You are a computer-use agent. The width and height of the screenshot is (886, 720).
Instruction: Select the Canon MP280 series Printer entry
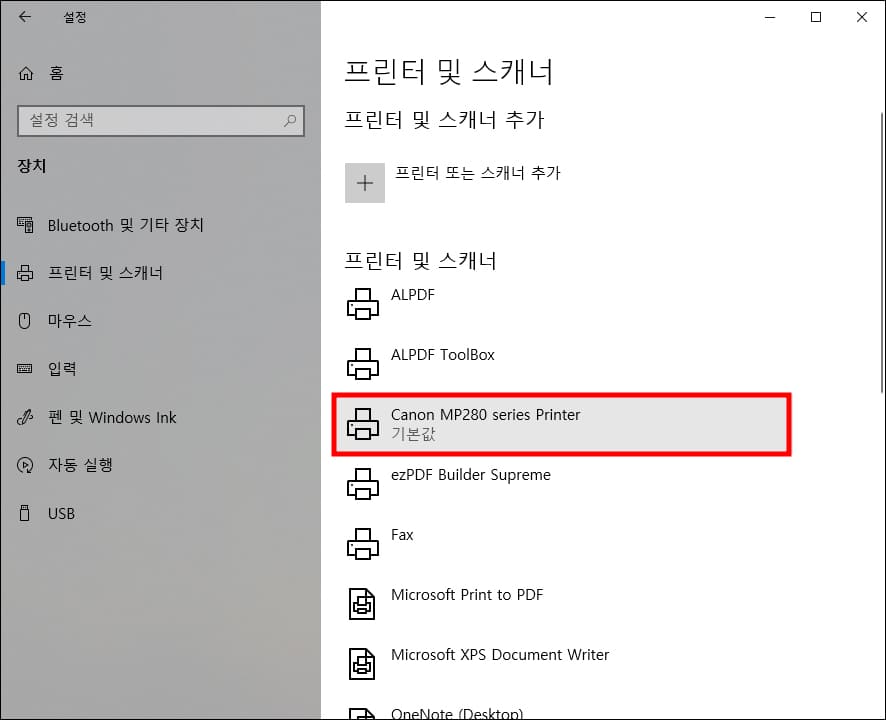pos(486,424)
